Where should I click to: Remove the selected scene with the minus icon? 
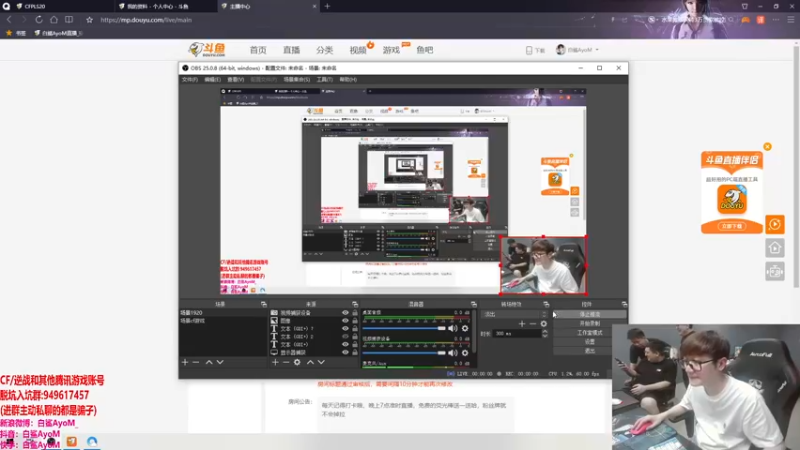[x=196, y=362]
